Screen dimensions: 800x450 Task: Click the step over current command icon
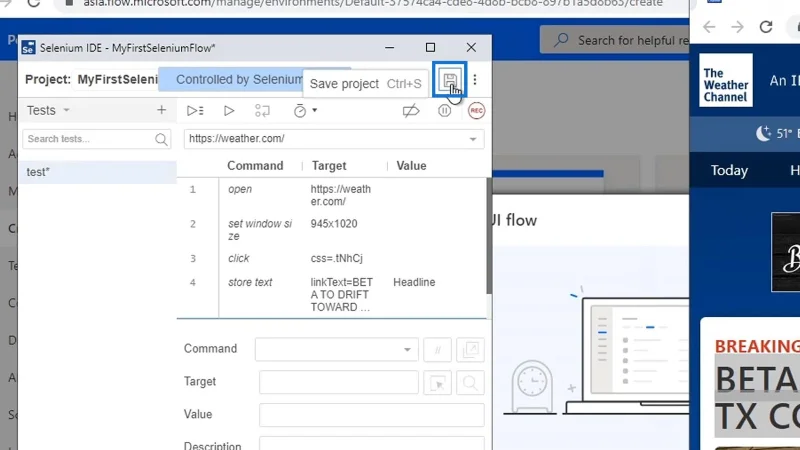tap(262, 111)
